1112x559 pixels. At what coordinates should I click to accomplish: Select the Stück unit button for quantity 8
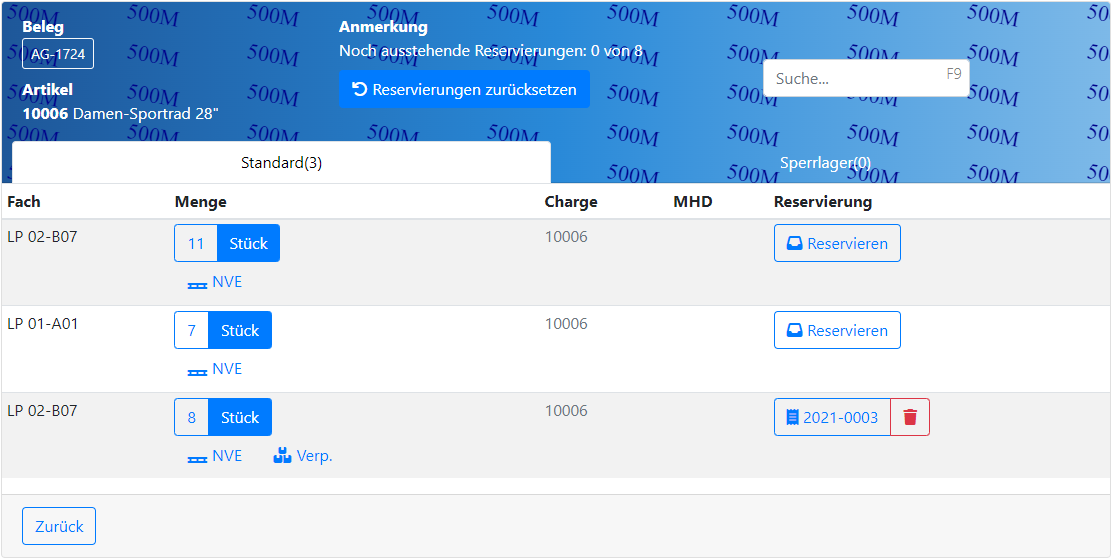tap(240, 418)
